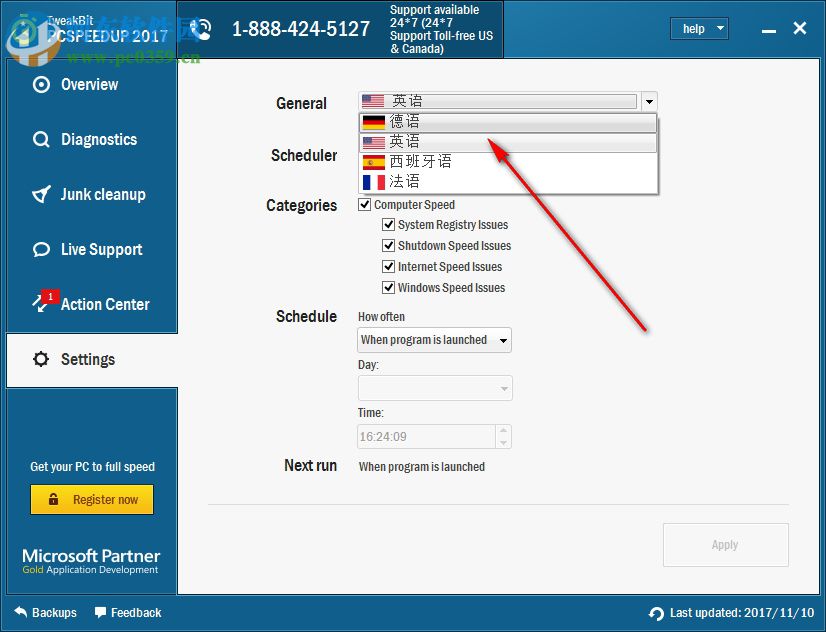Select the German flag language option

point(374,122)
